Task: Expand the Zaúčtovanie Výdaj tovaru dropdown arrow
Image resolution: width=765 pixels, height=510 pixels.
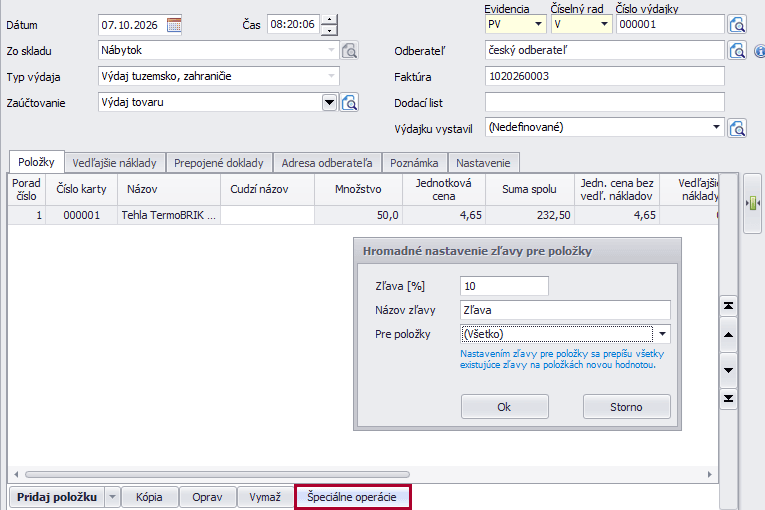Action: coord(329,102)
